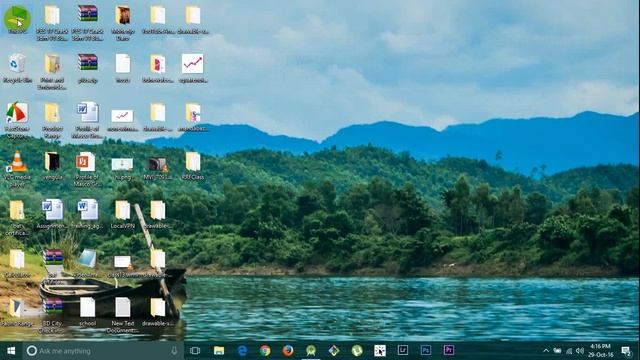
Task: Open the FastStone Capture shortcut
Action: [x=17, y=120]
